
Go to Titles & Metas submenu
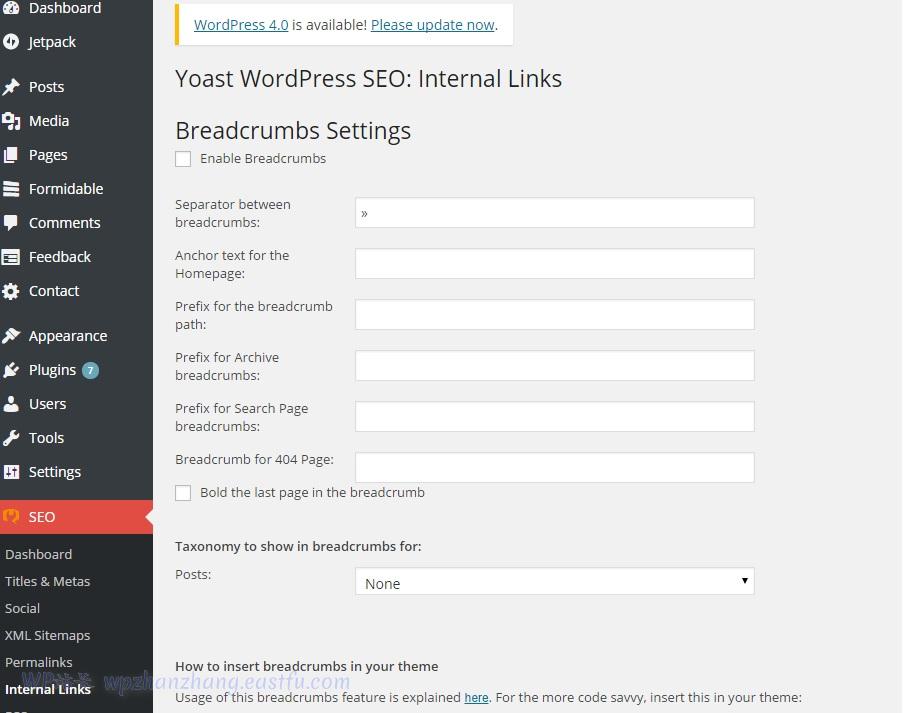(x=47, y=581)
